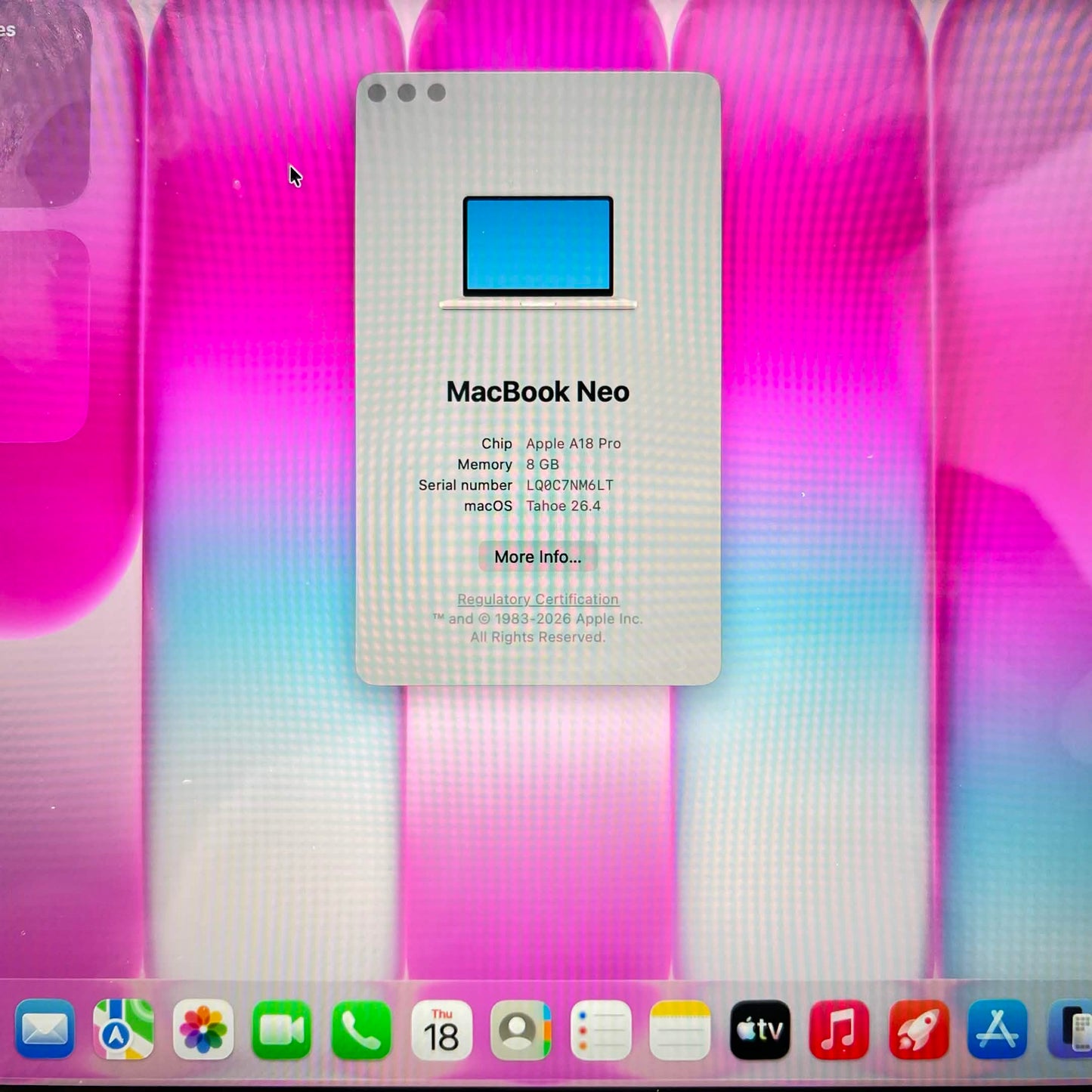Minimize the MacBook Neo info window
The width and height of the screenshot is (1092, 1092).
407,93
